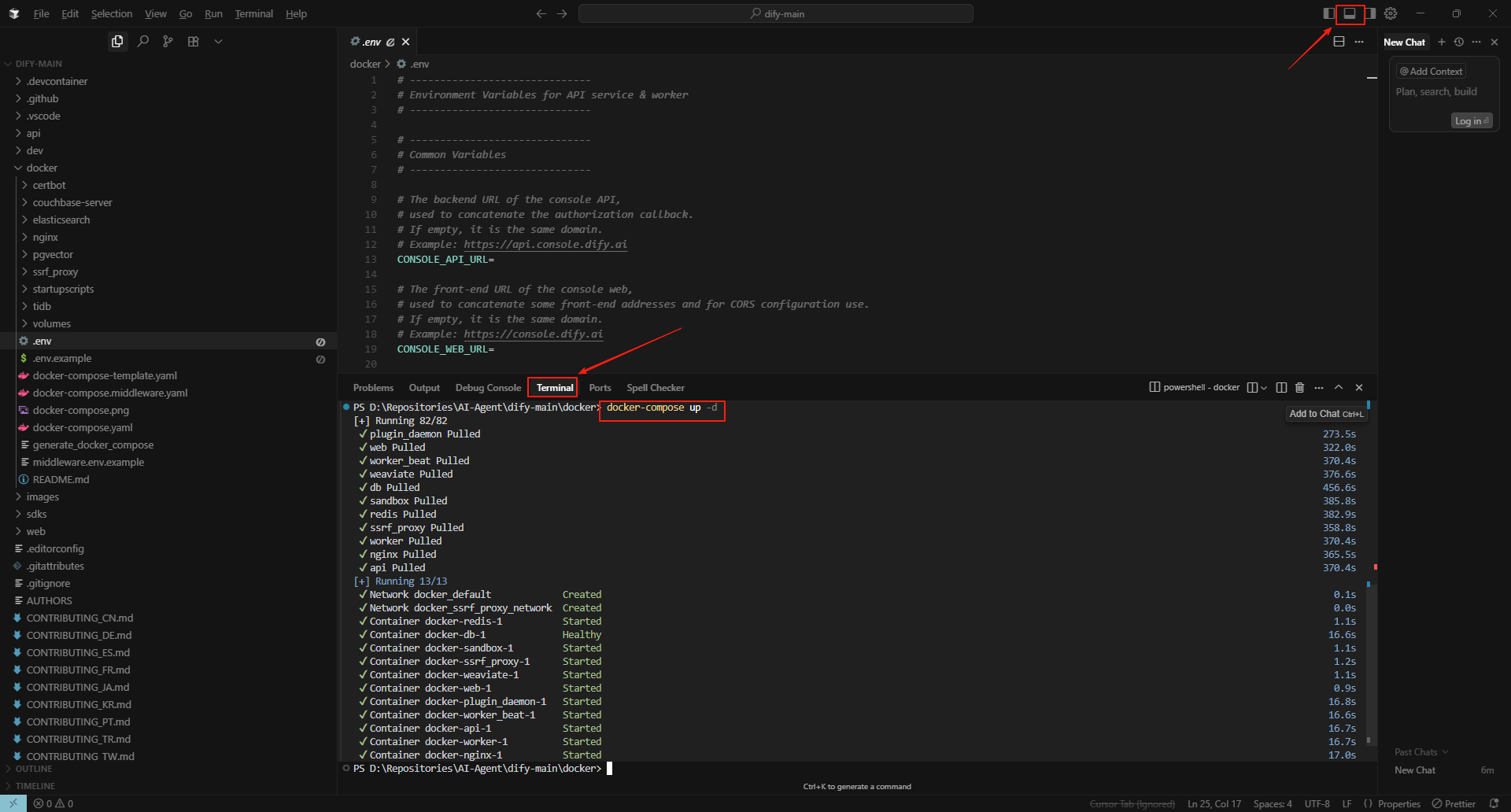Expand the web folder

(x=35, y=531)
